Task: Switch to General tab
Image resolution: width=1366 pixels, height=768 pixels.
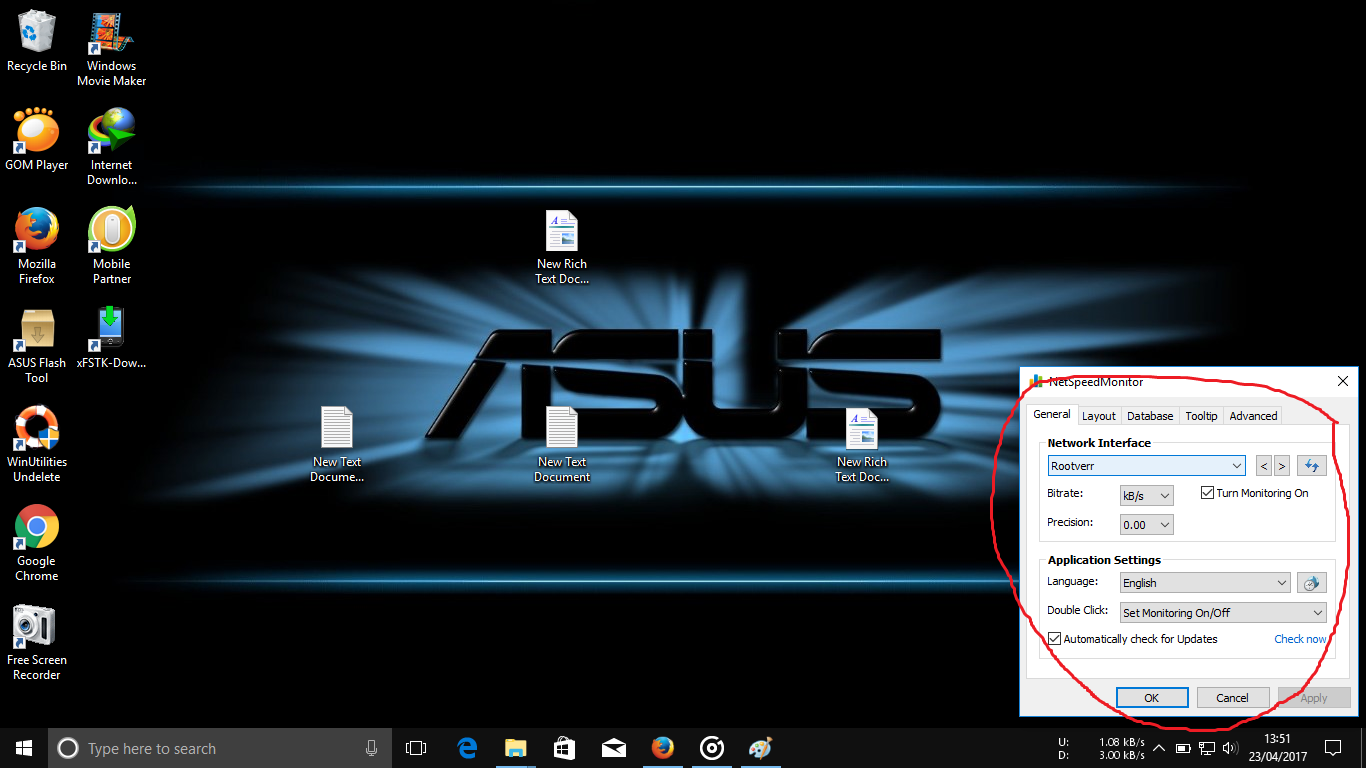Action: [x=1051, y=414]
